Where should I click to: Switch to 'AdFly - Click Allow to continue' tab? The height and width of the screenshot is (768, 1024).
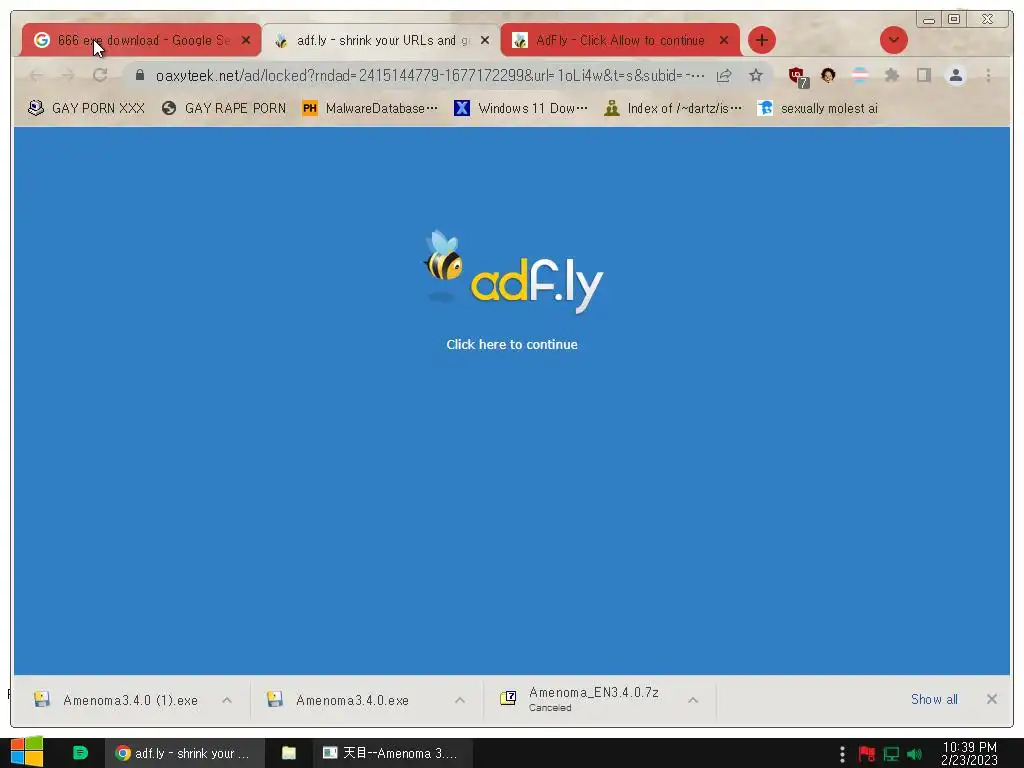[x=620, y=40]
